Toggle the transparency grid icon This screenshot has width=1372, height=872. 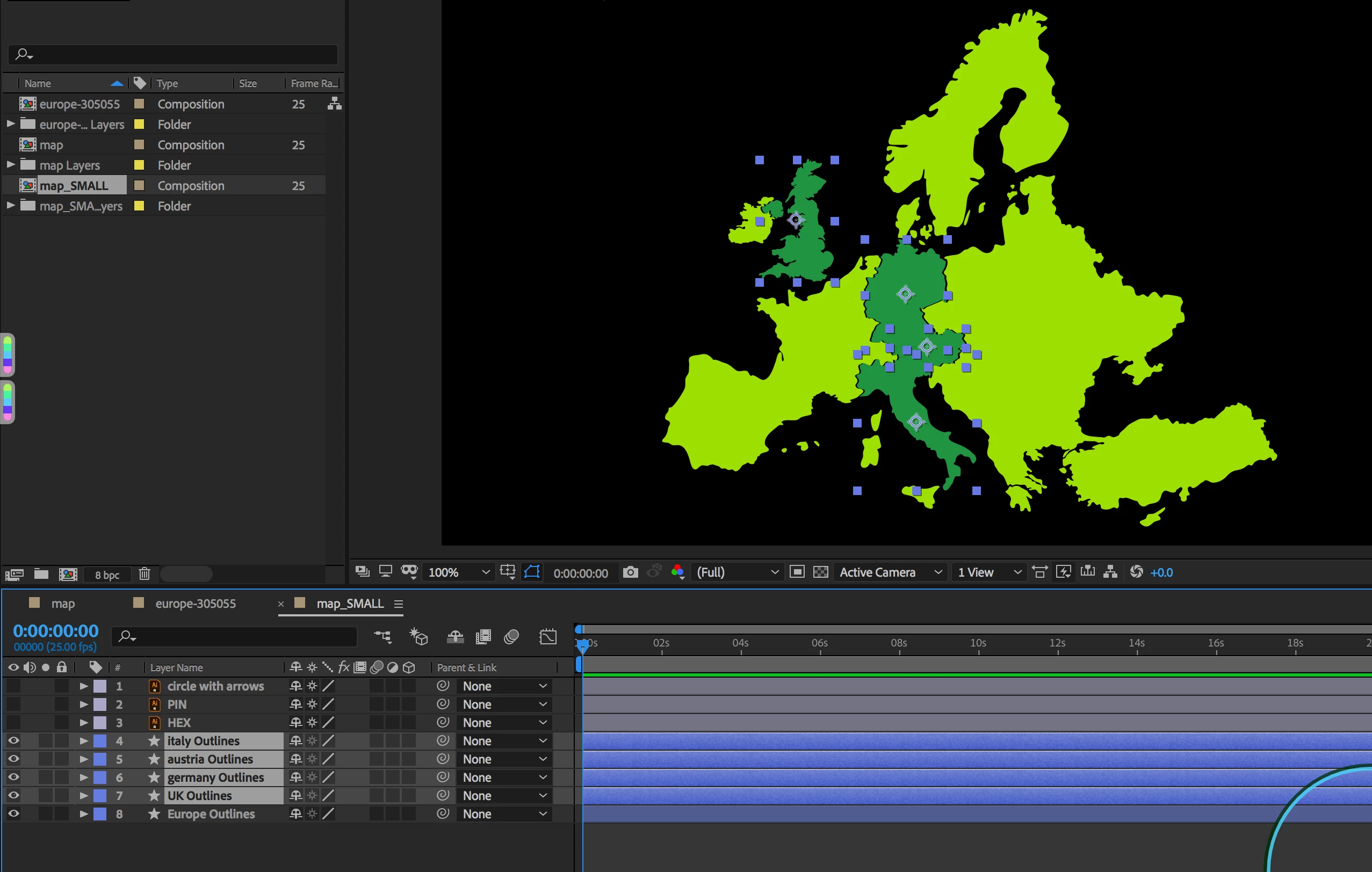pos(820,572)
